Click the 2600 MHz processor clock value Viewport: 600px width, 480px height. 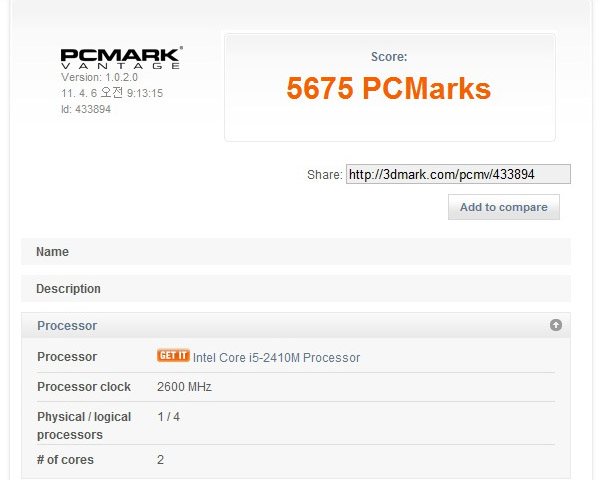[184, 387]
